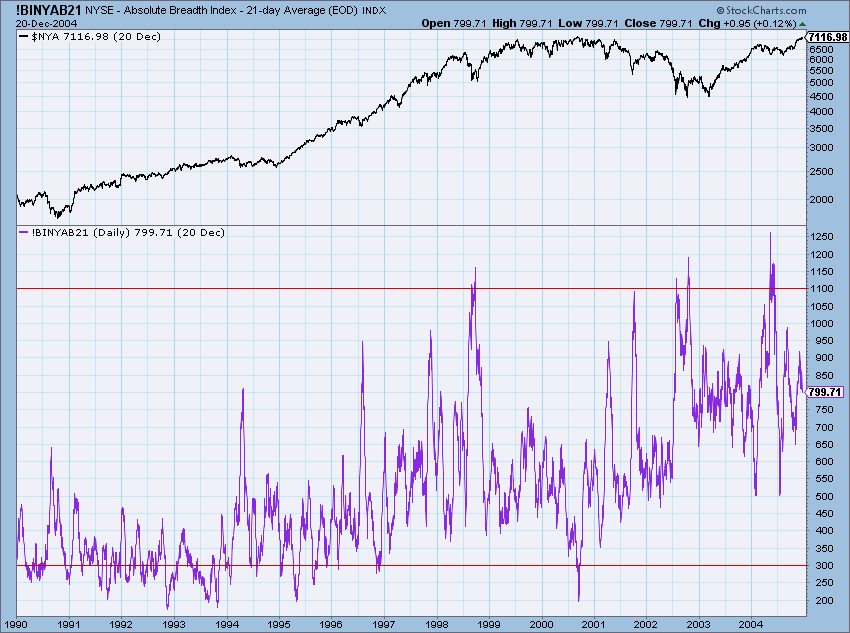The height and width of the screenshot is (633, 850).
Task: Click the 2003 label on time axis
Action: pyautogui.click(x=699, y=624)
